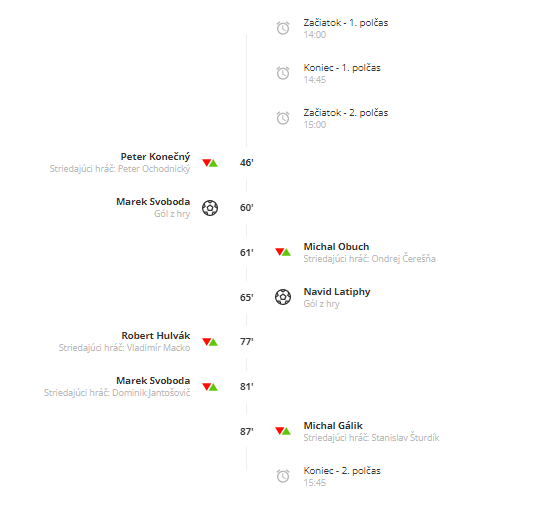Screen dimensions: 539x513
Task: Open player Peter Konečný
Action: point(155,157)
